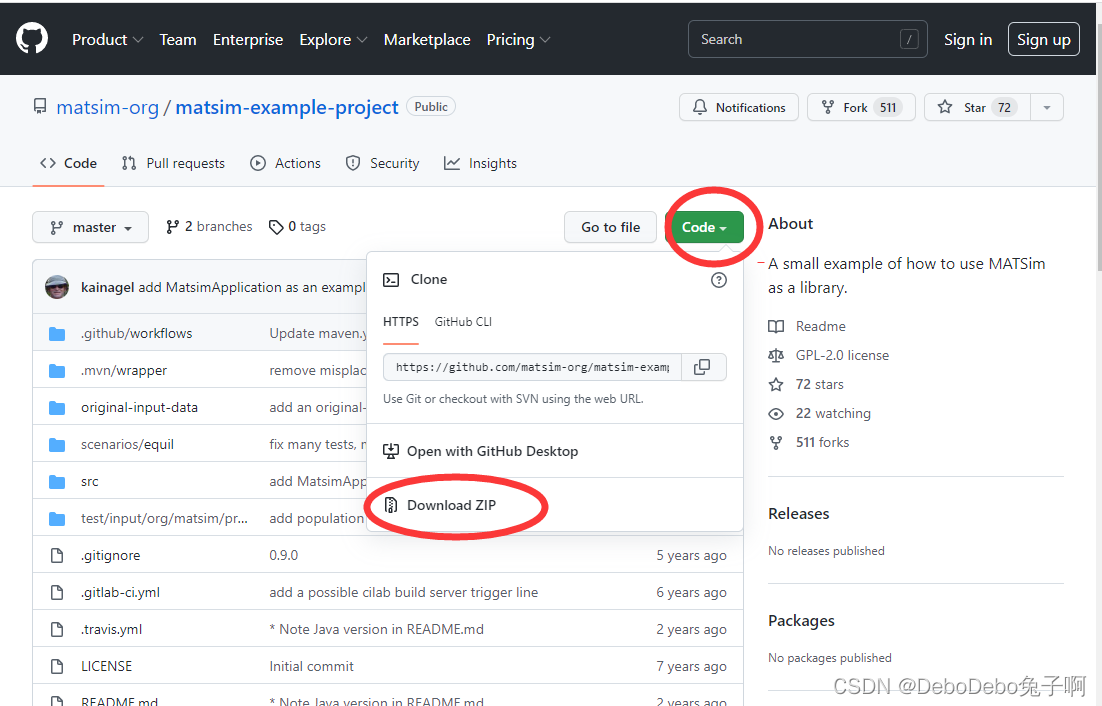View the 2 branches link

point(209,226)
